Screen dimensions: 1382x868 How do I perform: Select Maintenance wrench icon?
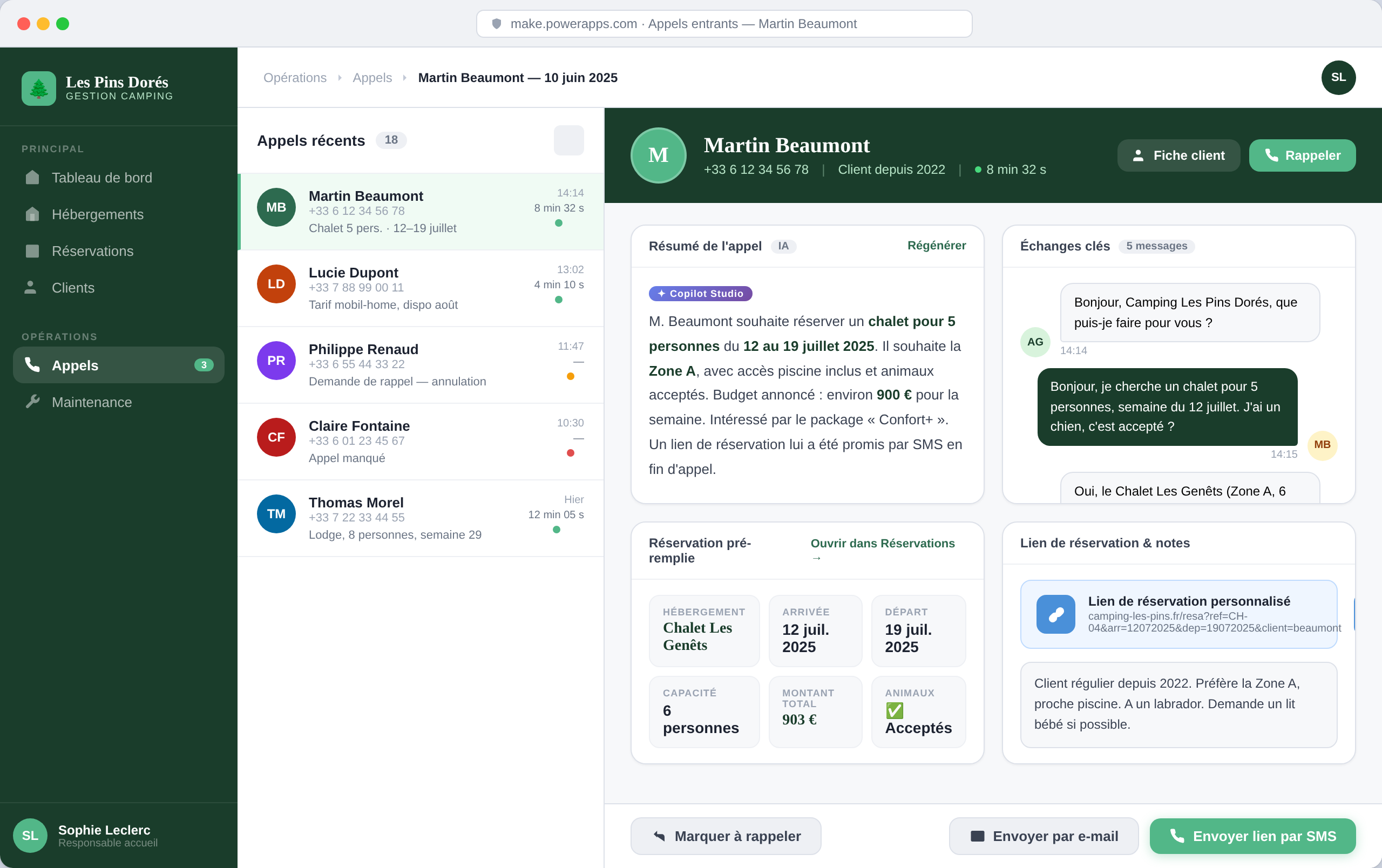click(33, 402)
